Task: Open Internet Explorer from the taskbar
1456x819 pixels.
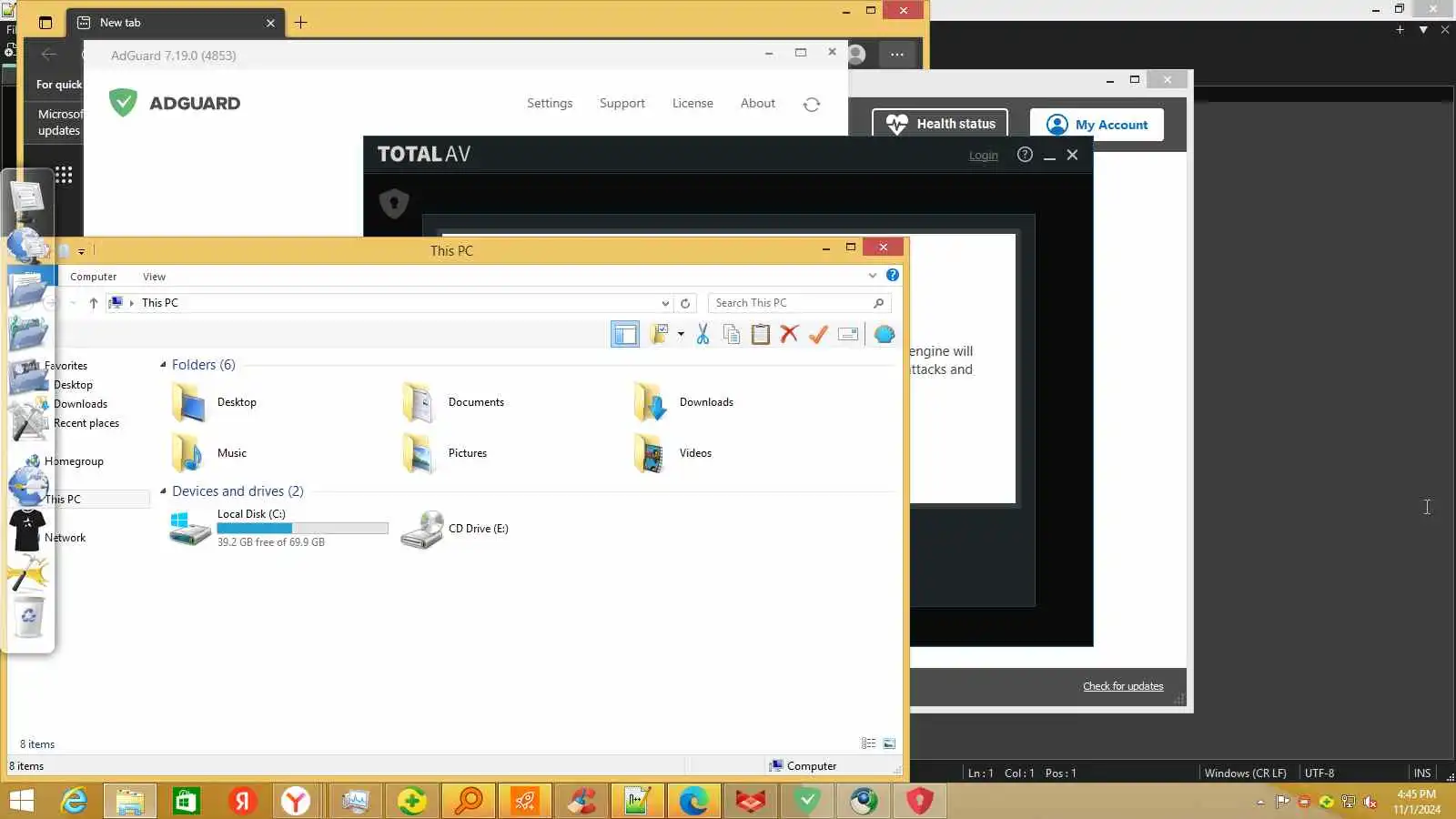Action: point(74,801)
